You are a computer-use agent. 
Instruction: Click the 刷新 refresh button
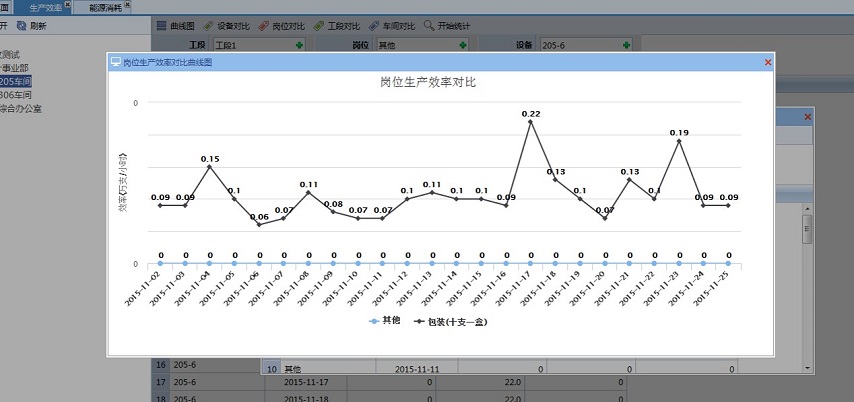[31, 25]
